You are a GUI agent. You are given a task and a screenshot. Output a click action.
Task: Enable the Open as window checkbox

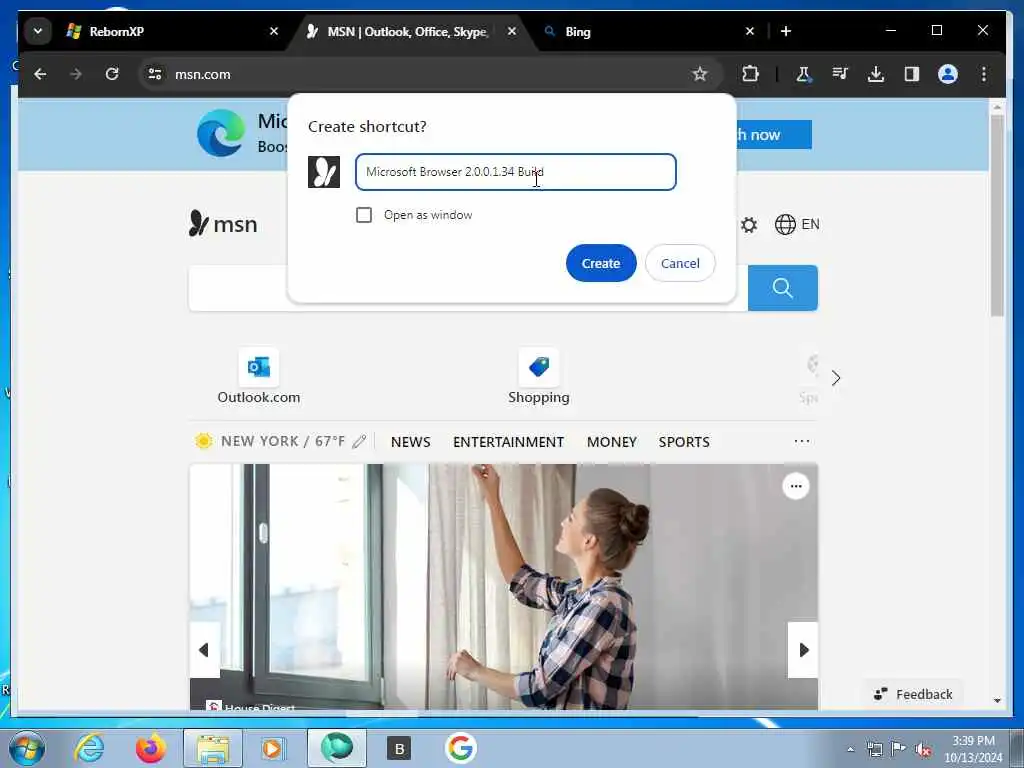(364, 215)
